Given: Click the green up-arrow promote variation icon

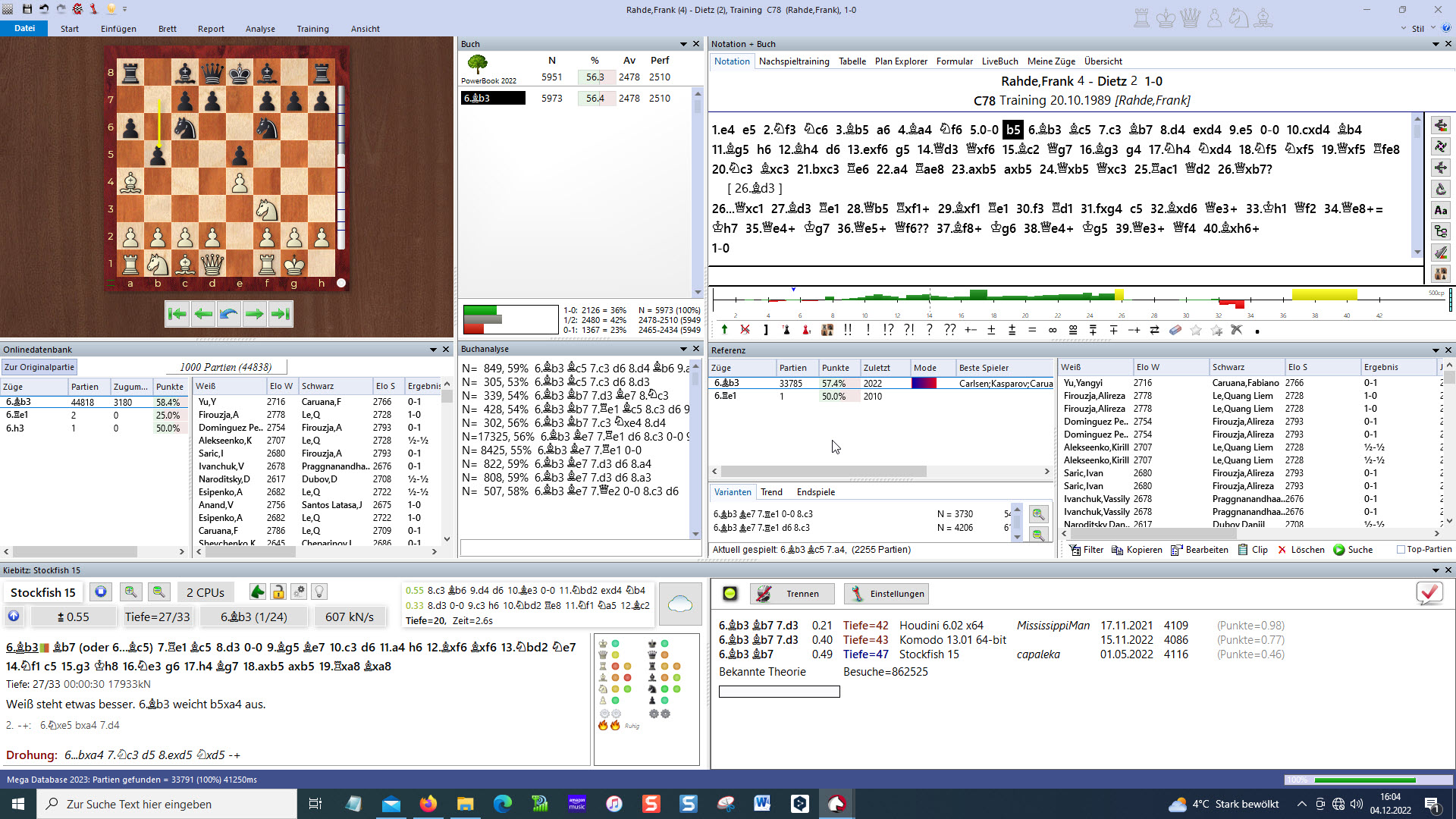Looking at the screenshot, I should coord(724,330).
